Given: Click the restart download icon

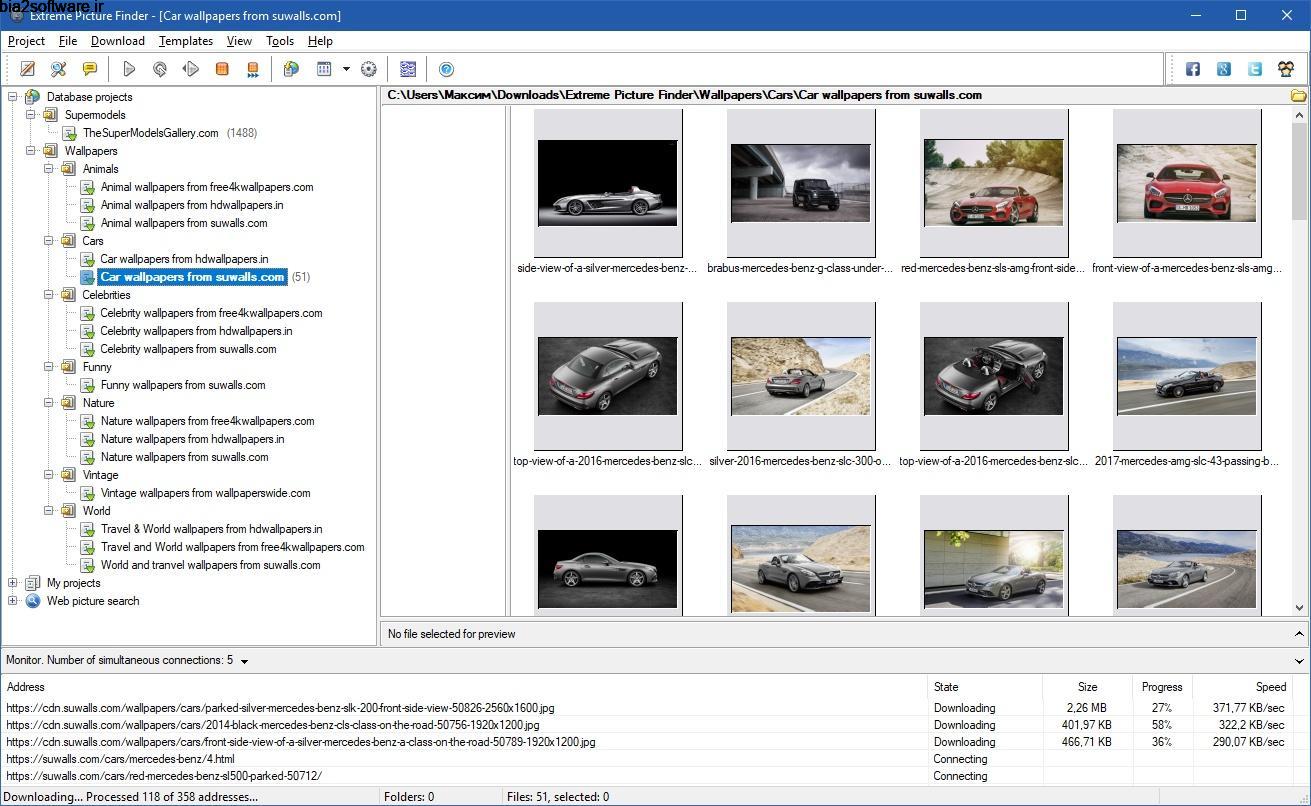Looking at the screenshot, I should point(158,68).
